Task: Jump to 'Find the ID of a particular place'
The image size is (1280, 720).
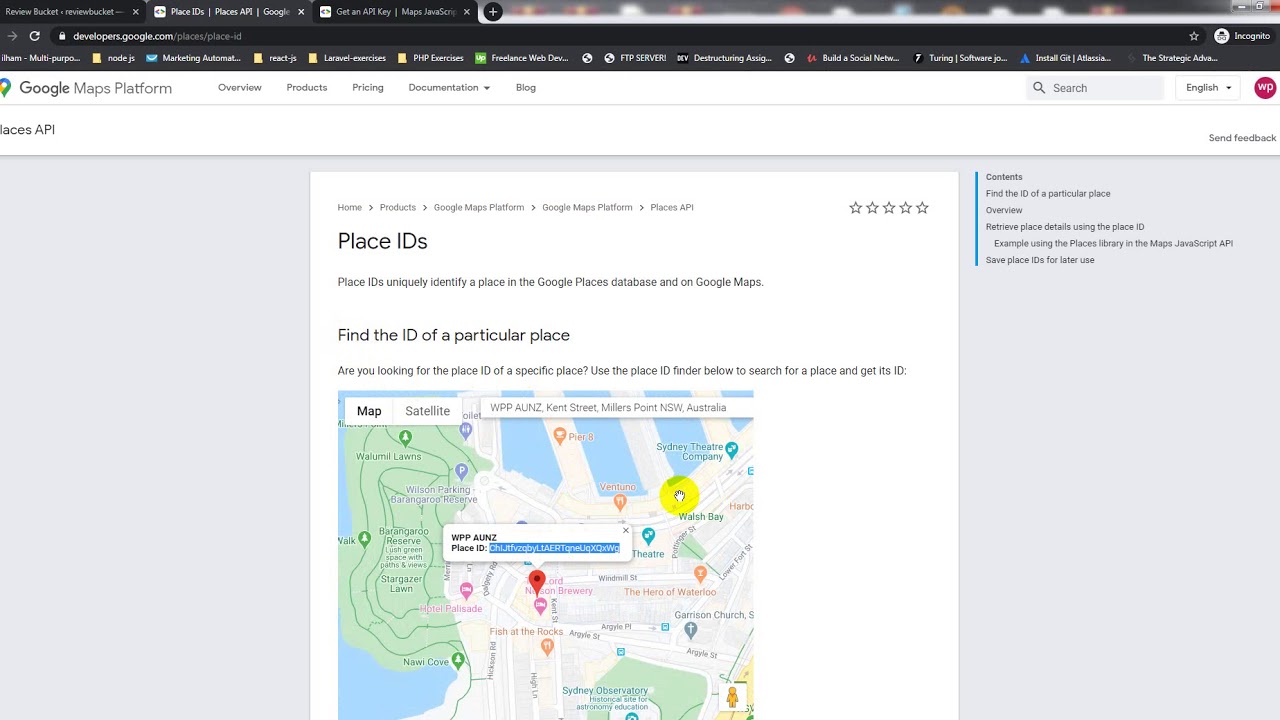Action: click(1048, 194)
